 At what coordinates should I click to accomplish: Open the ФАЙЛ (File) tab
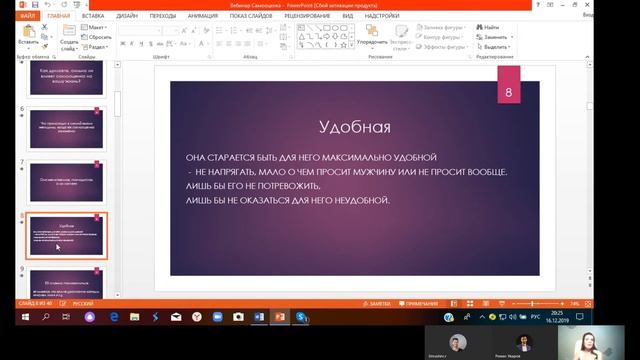[x=28, y=16]
